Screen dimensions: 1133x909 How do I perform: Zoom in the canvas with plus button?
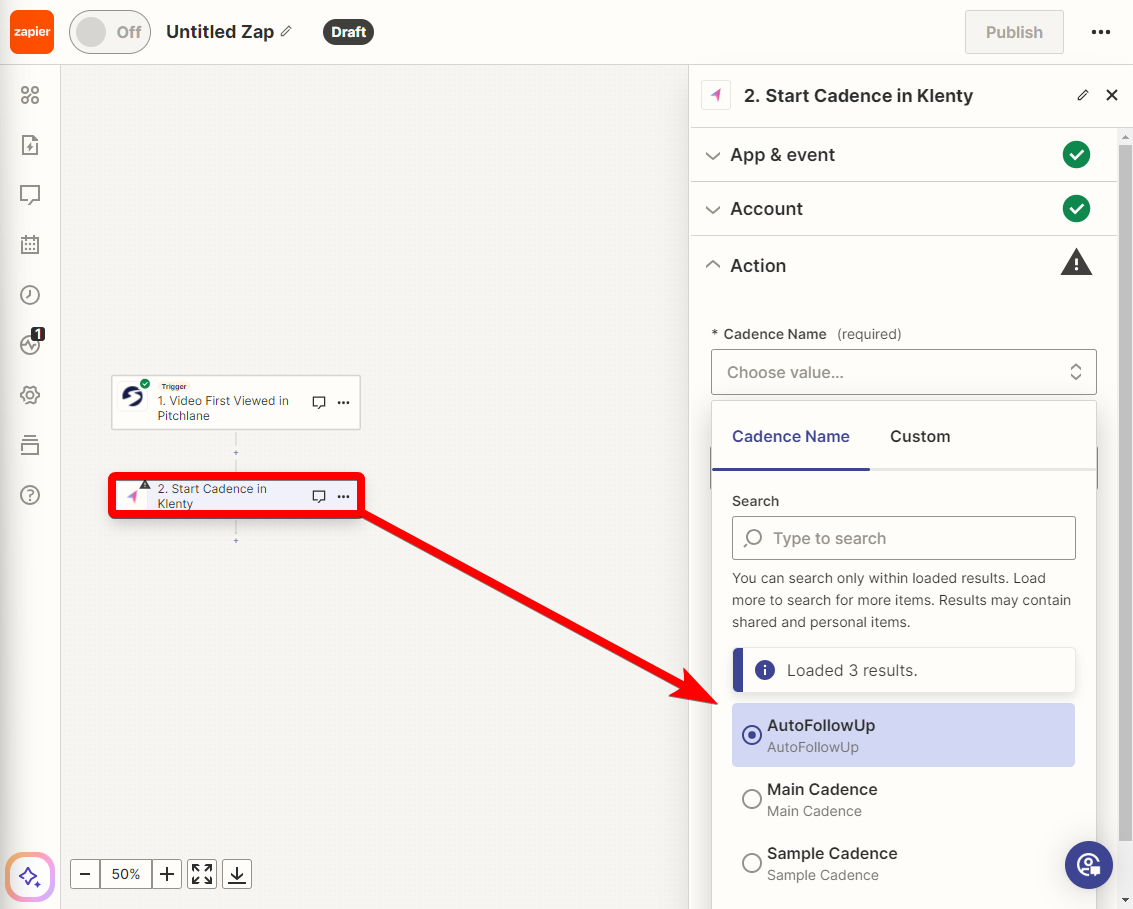click(167, 874)
